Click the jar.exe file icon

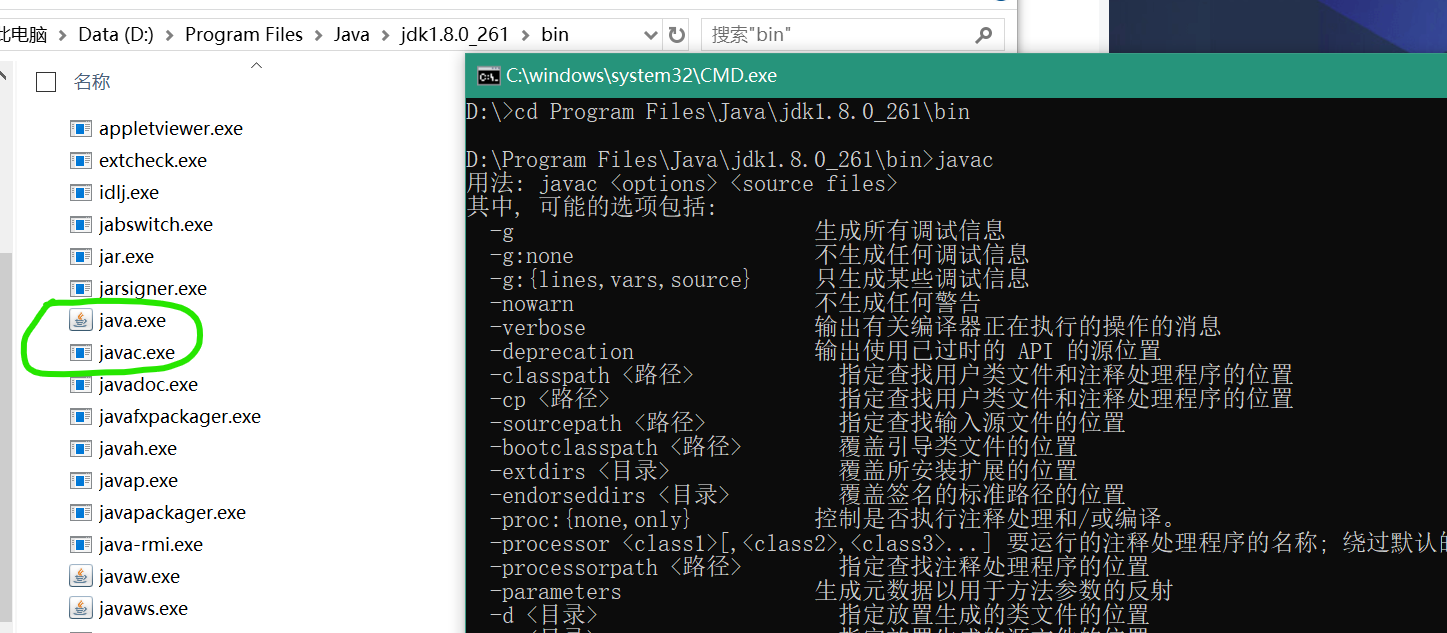click(81, 256)
